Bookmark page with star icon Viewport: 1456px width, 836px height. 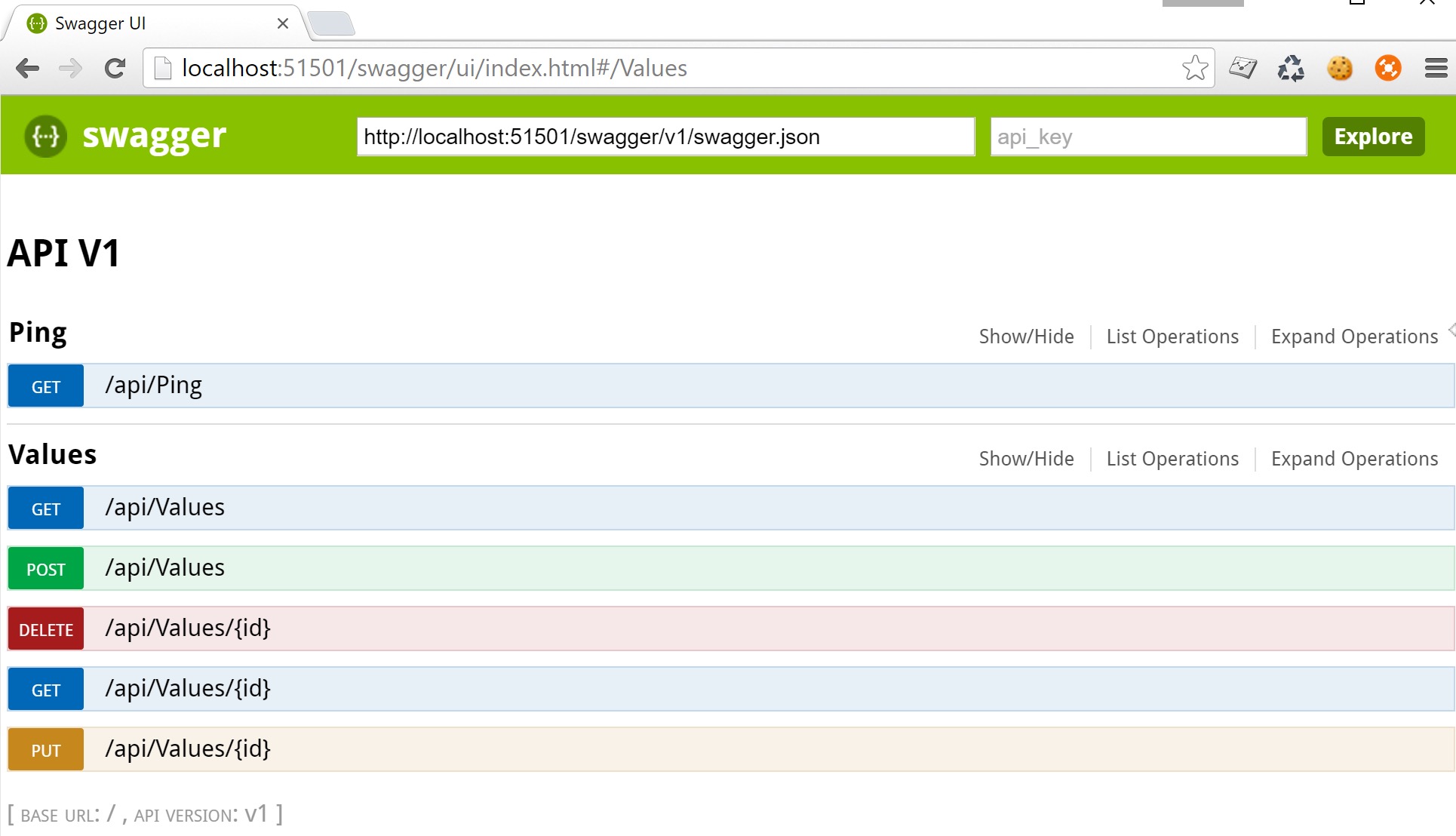(1194, 69)
